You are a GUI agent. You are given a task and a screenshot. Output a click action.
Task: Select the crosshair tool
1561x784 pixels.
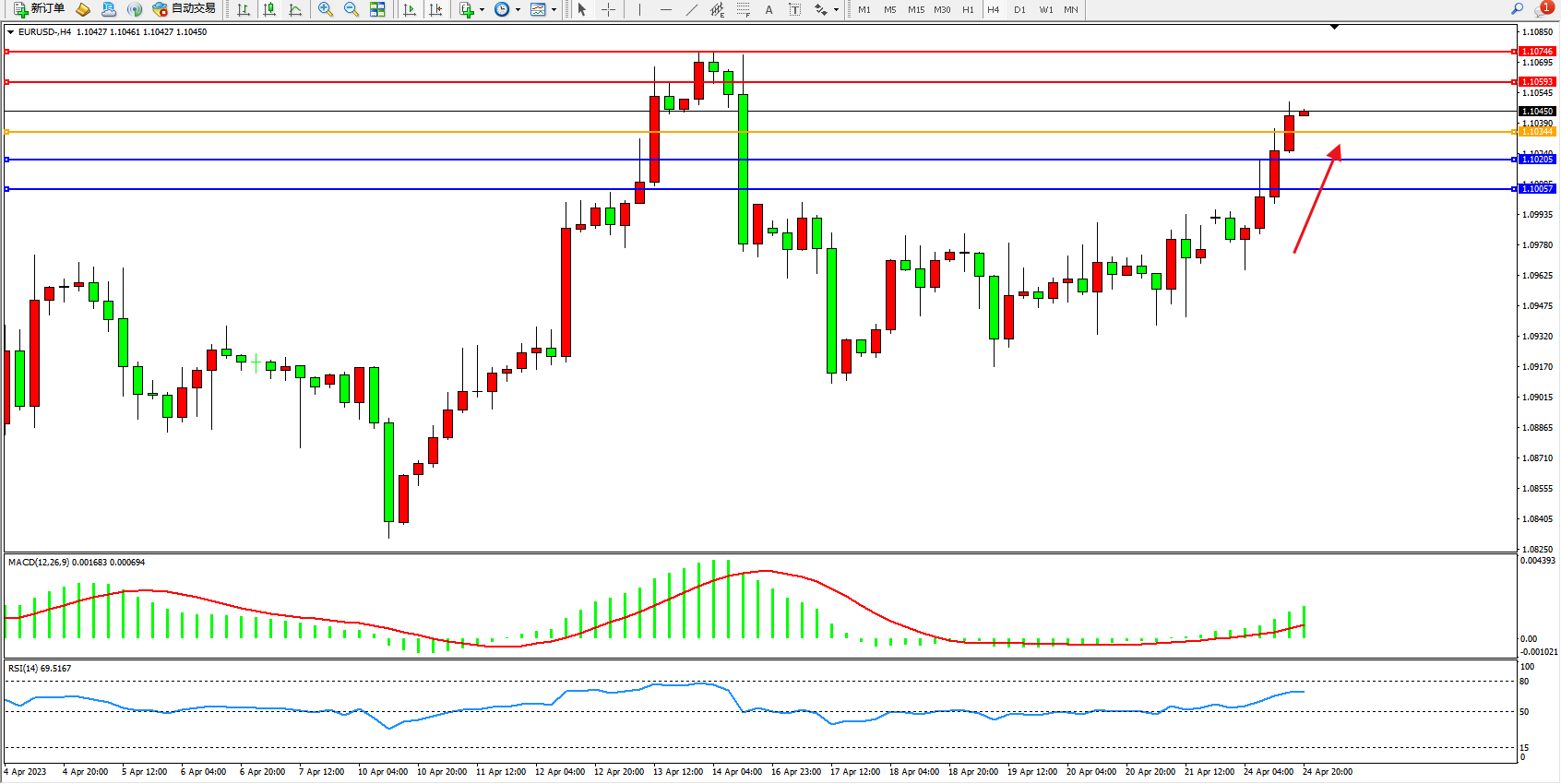coord(609,9)
